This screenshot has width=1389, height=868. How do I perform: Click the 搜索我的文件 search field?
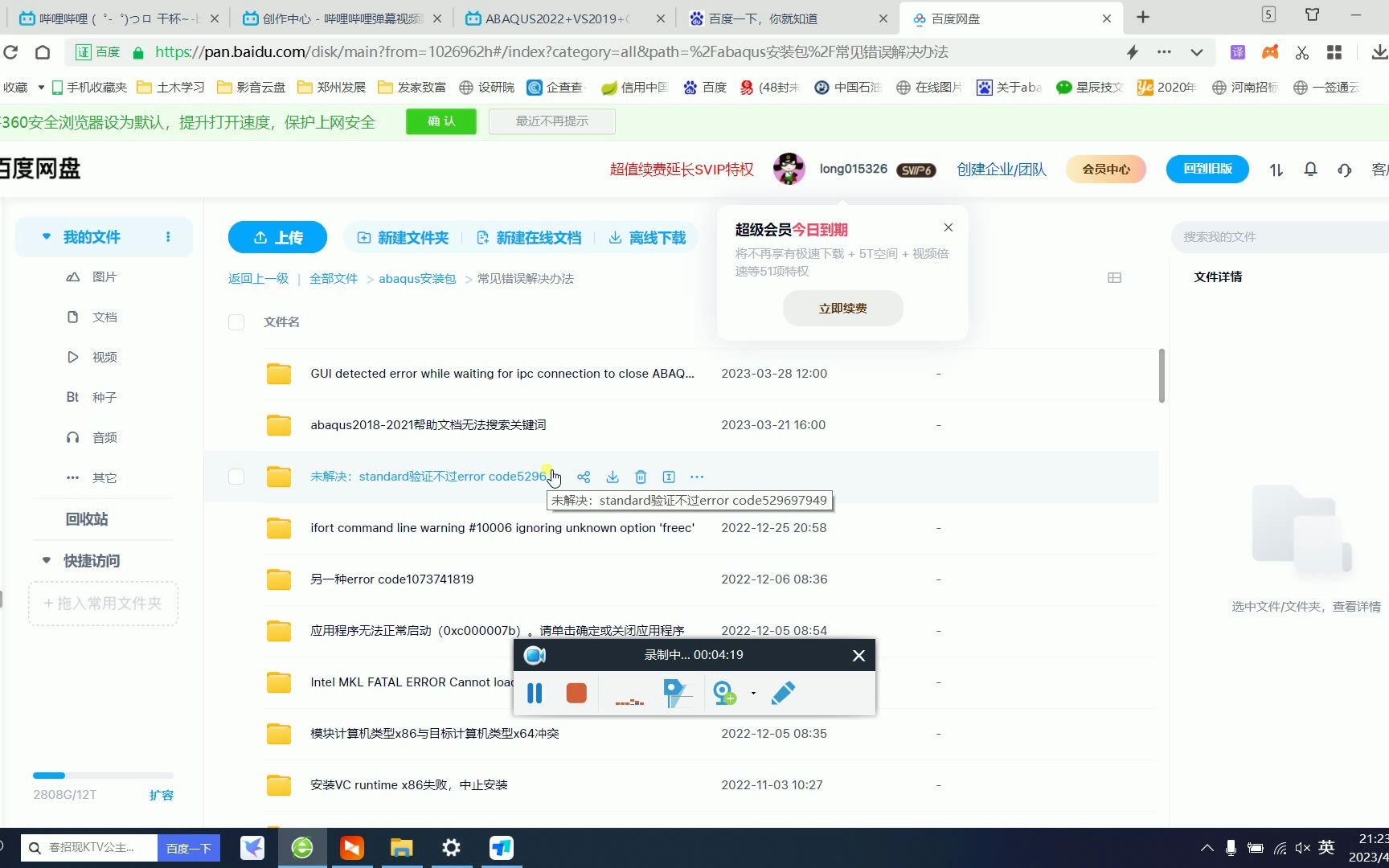(x=1280, y=237)
